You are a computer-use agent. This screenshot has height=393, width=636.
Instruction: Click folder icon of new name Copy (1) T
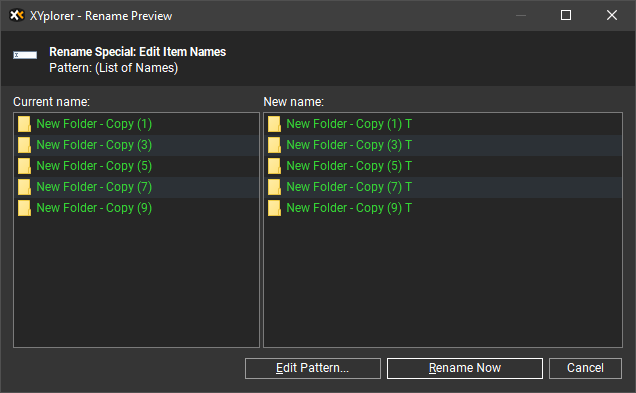[x=275, y=124]
